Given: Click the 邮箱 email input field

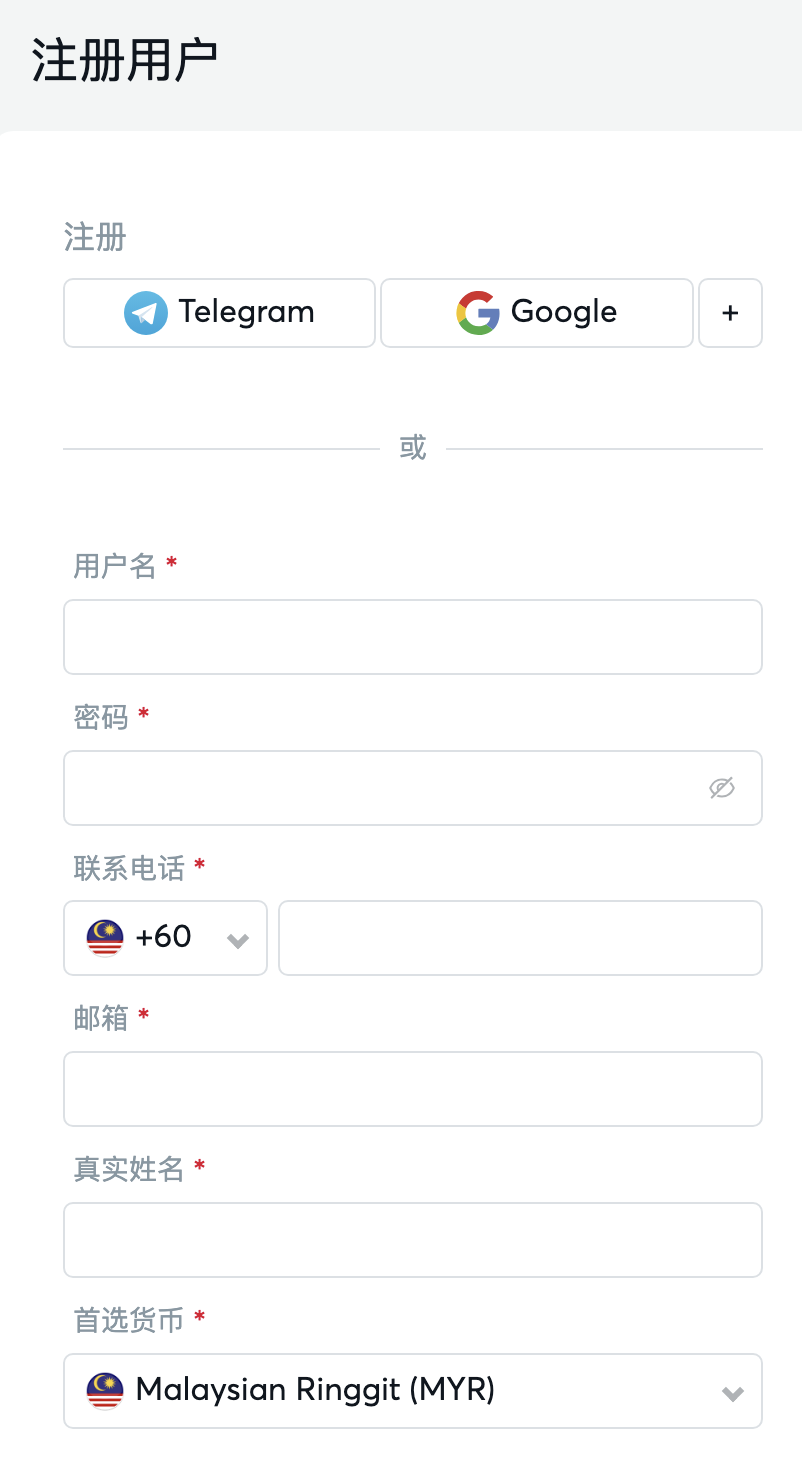Looking at the screenshot, I should 412,1089.
